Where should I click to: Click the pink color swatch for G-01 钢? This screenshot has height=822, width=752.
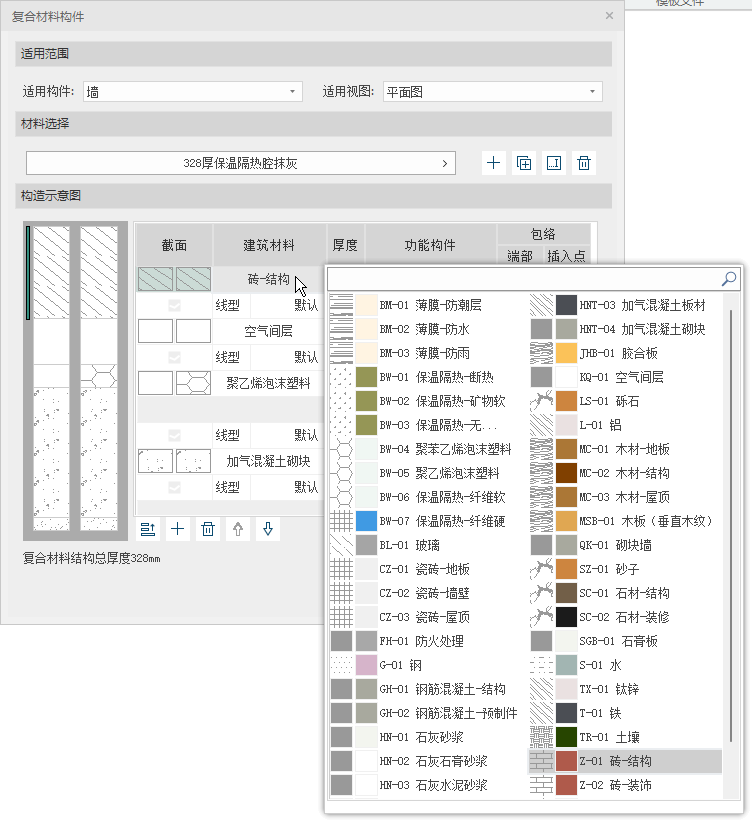tap(366, 665)
